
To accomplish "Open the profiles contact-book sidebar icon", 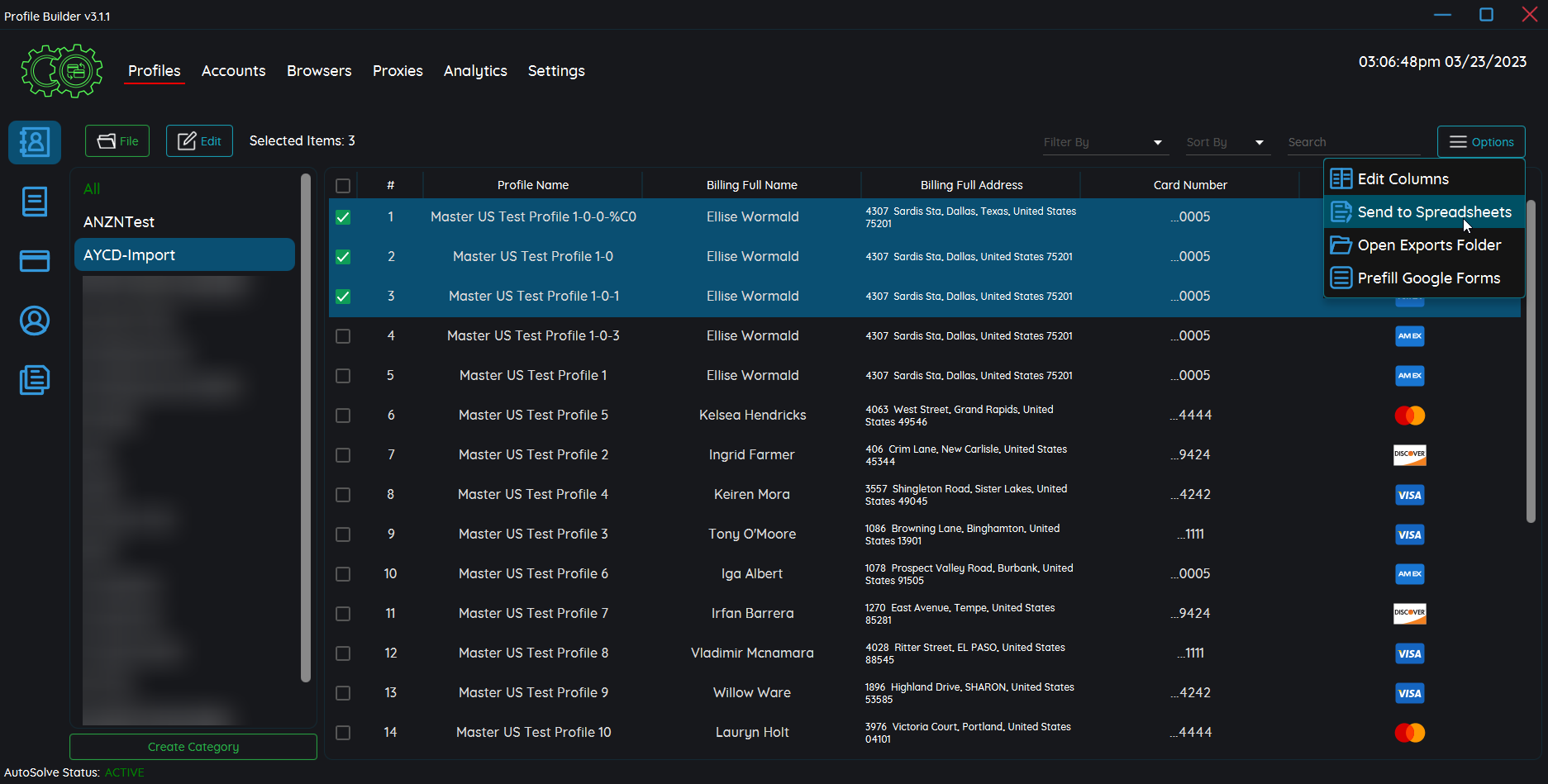I will 35,142.
